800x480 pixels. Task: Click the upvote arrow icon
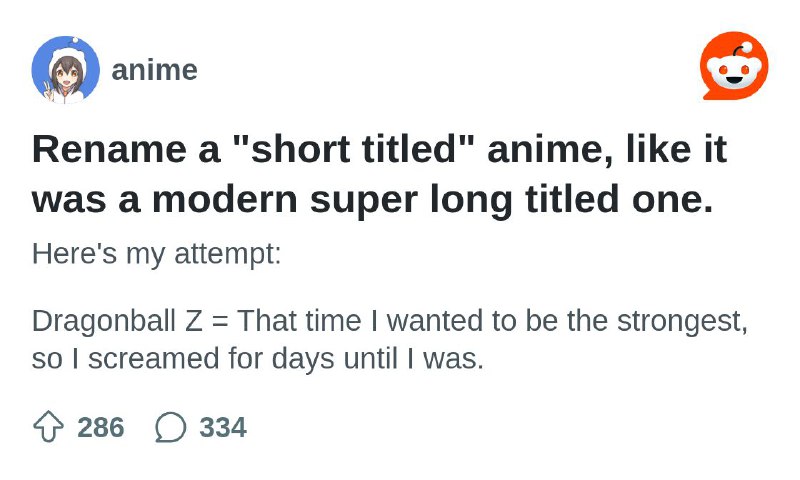pos(48,426)
